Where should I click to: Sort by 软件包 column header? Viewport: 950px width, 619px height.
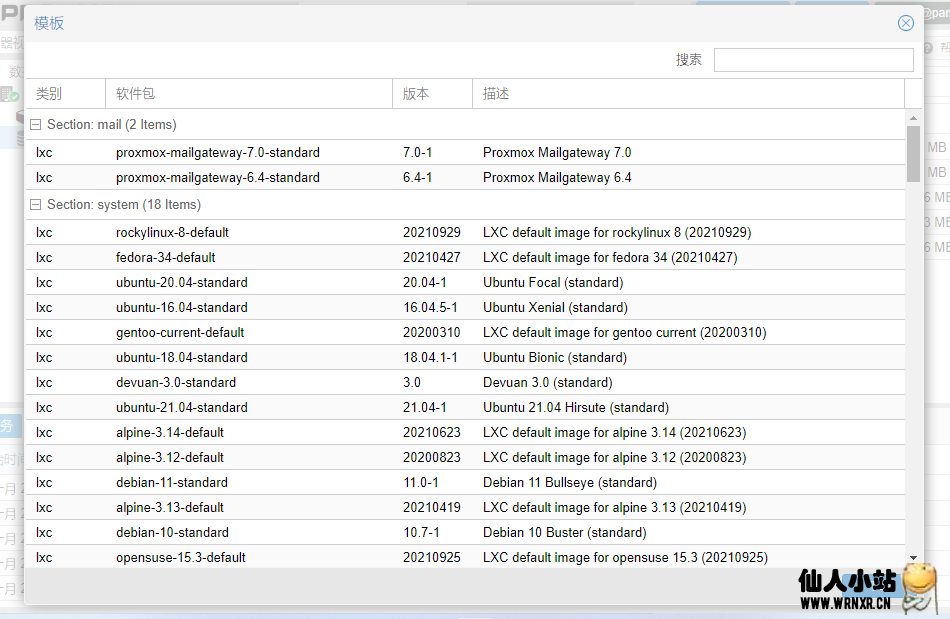click(248, 94)
